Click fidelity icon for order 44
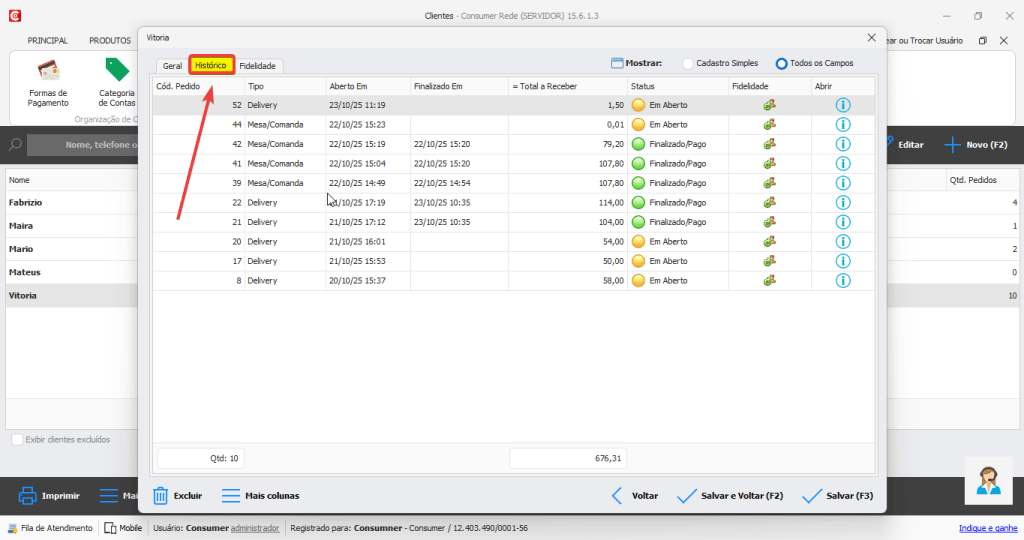1024x540 pixels. click(x=769, y=125)
